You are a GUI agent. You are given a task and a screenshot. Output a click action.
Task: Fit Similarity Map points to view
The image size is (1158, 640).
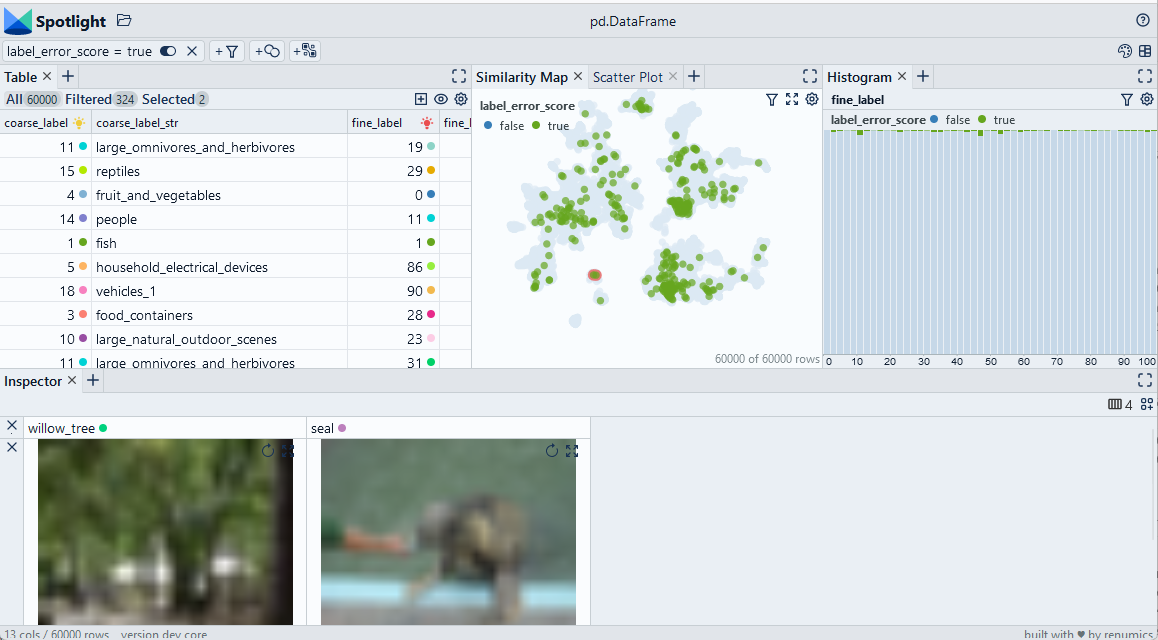coord(792,99)
